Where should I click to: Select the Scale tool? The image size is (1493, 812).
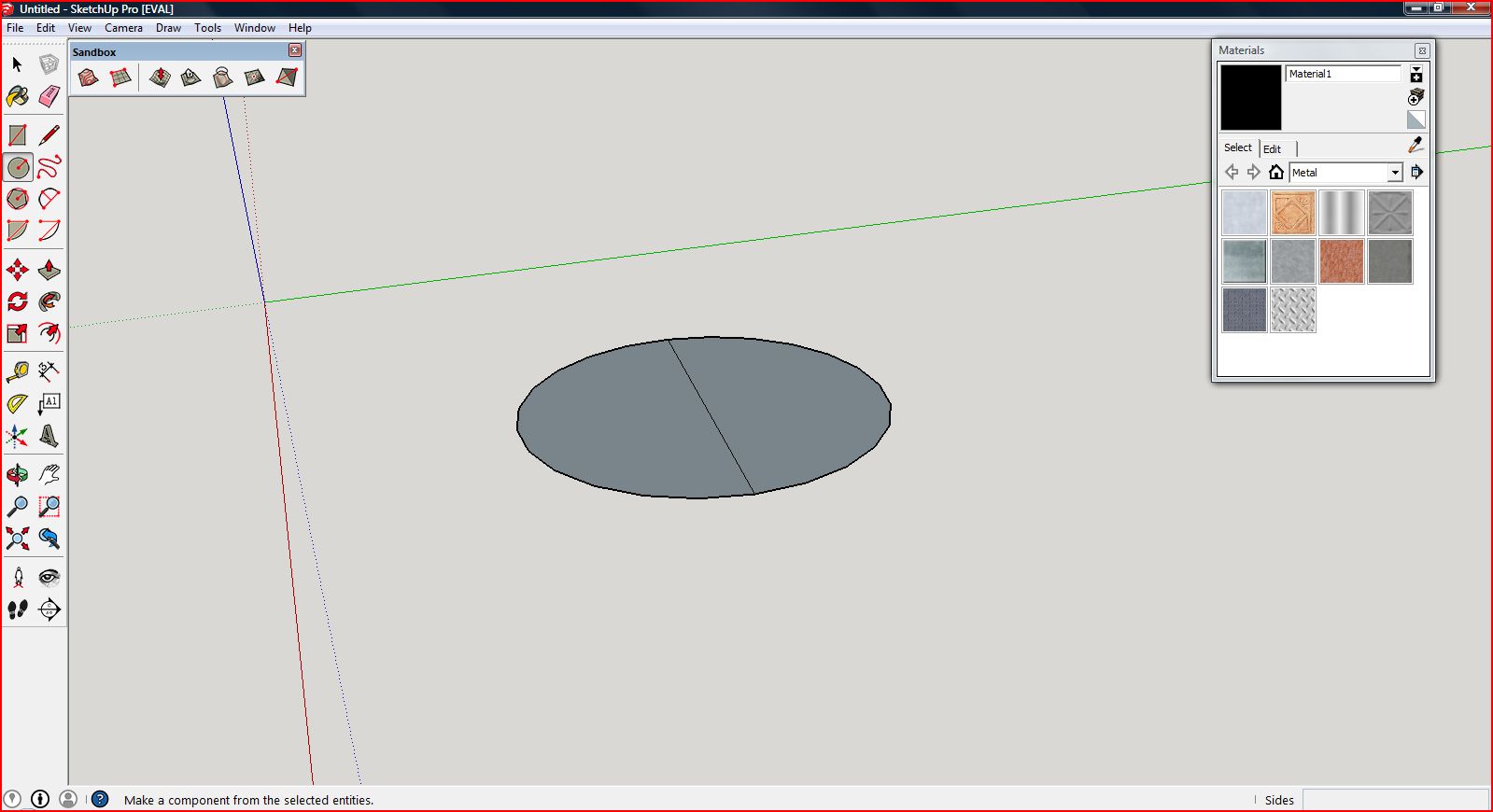pos(17,333)
